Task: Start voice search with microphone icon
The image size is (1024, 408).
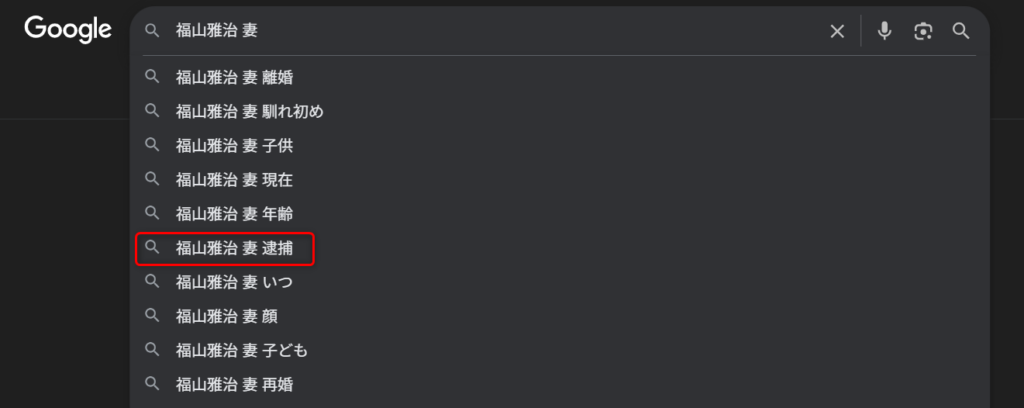Action: 884,31
